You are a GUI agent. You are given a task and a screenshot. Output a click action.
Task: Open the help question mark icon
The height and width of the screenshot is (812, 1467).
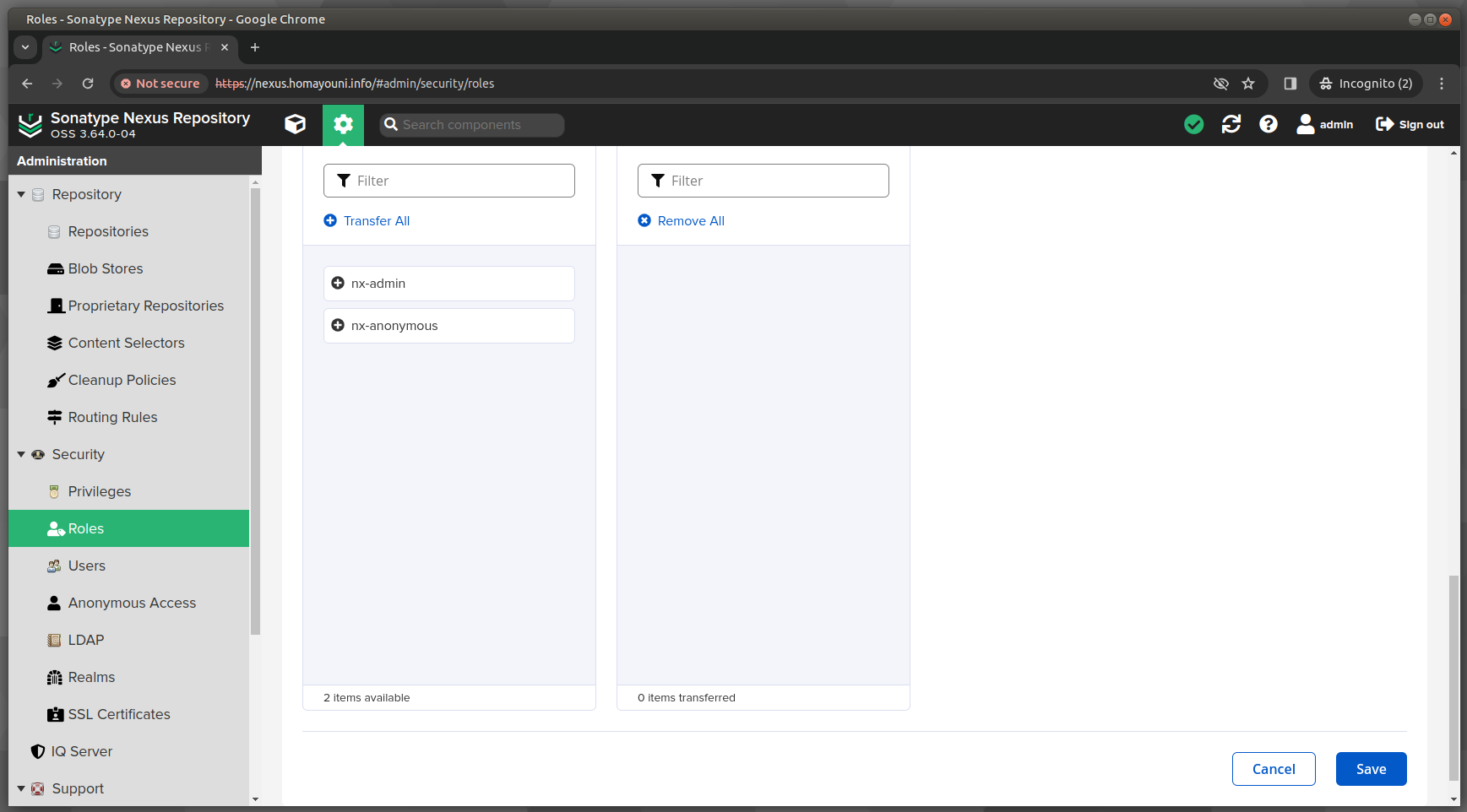(1268, 125)
